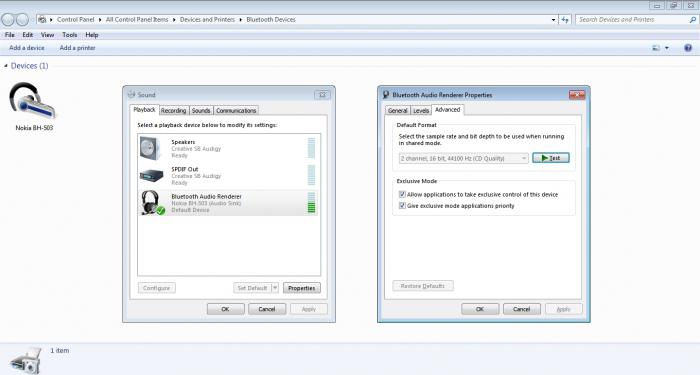Click Properties button in Sound dialog
Screen dimensions: 700x375
click(x=302, y=288)
